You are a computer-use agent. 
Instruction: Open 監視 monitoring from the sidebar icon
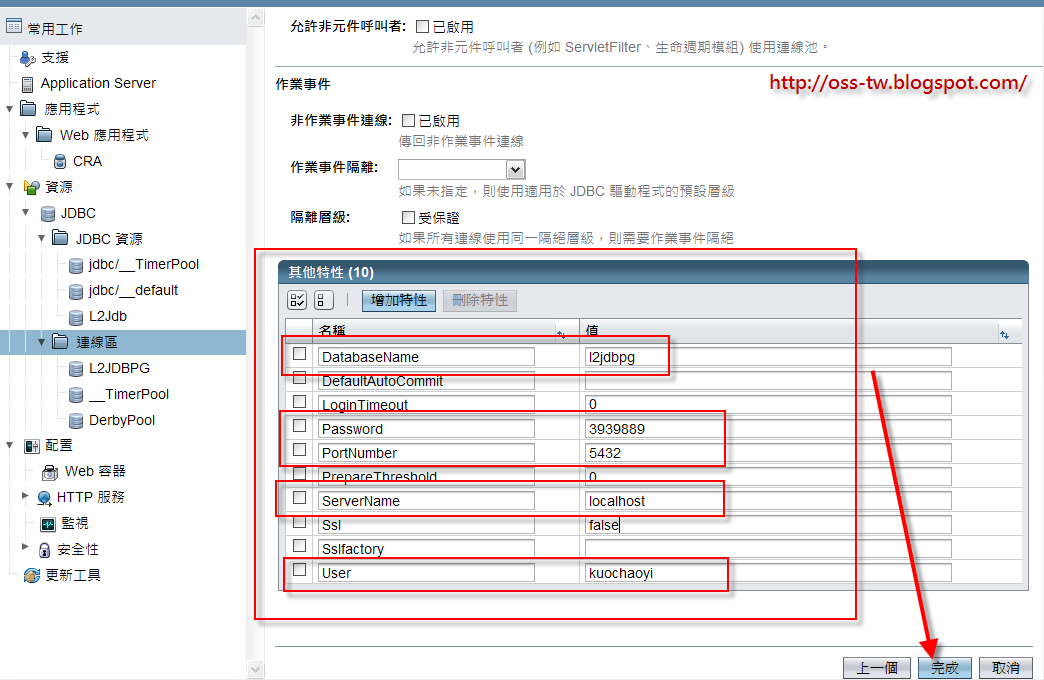point(46,523)
